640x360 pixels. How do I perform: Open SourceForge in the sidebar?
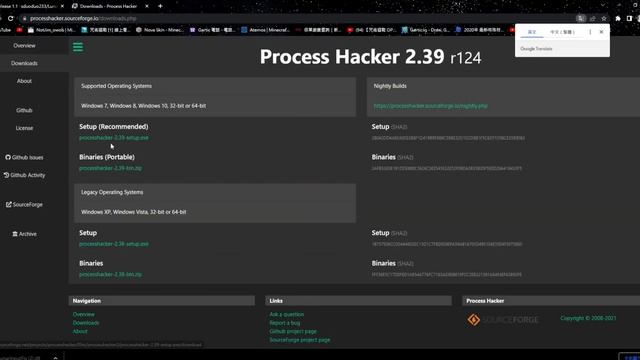coord(24,204)
